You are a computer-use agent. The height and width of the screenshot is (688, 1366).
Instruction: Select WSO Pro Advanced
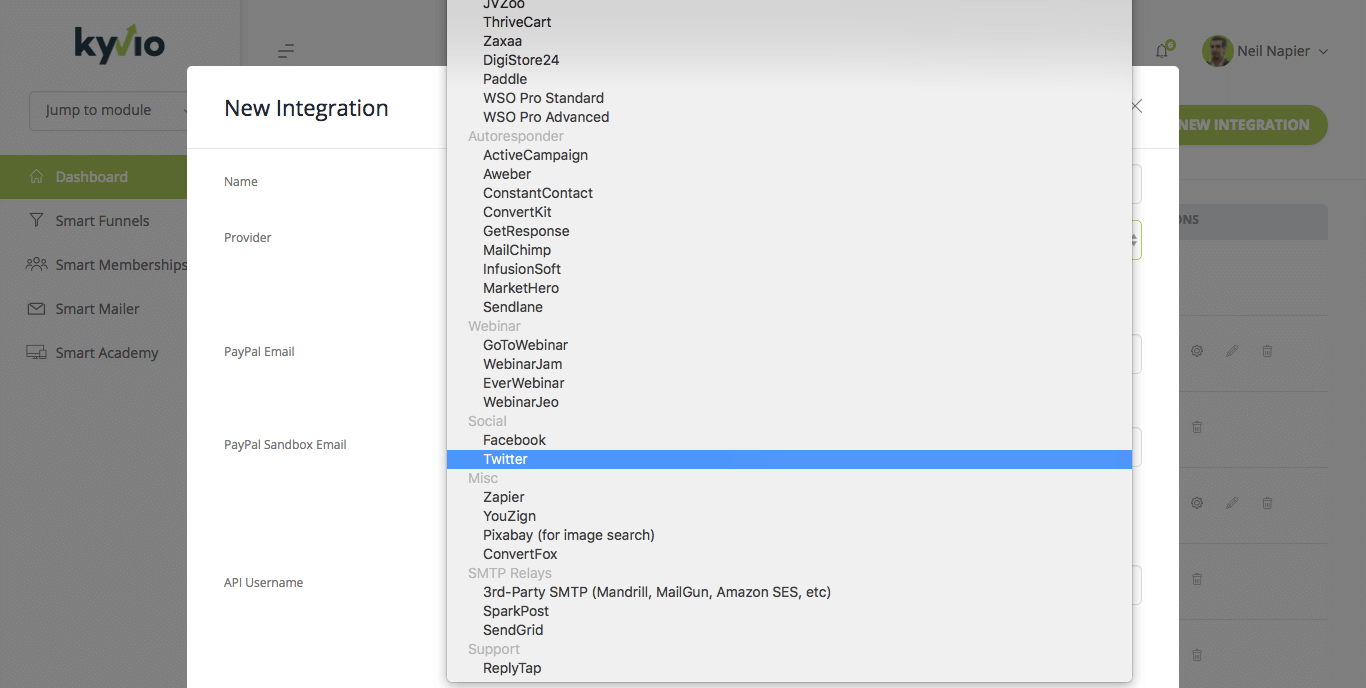click(x=789, y=117)
